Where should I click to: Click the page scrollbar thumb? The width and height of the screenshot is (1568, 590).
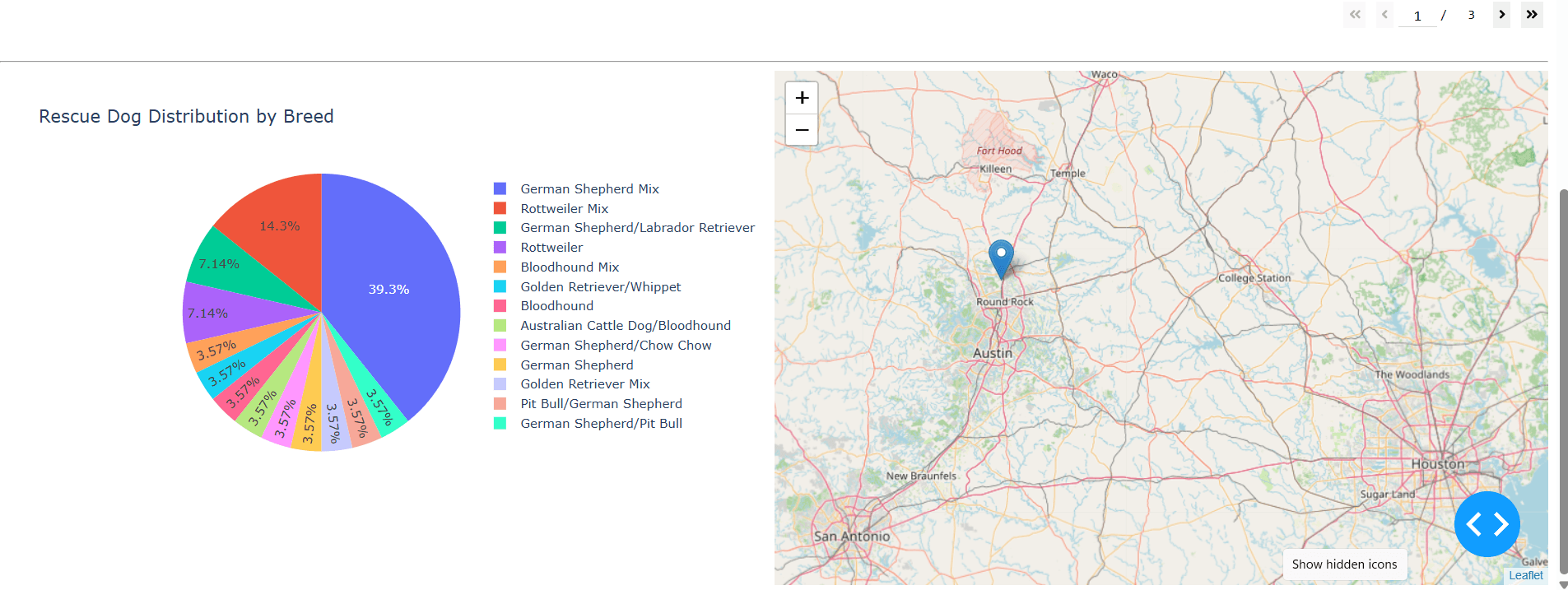click(1563, 383)
